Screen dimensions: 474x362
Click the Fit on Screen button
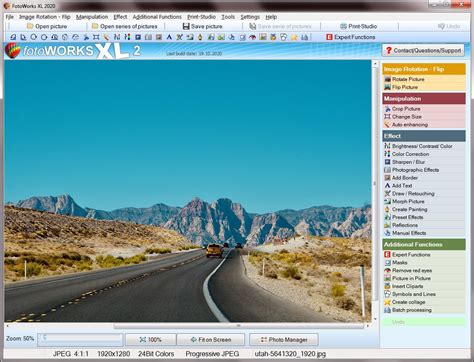[x=211, y=340]
